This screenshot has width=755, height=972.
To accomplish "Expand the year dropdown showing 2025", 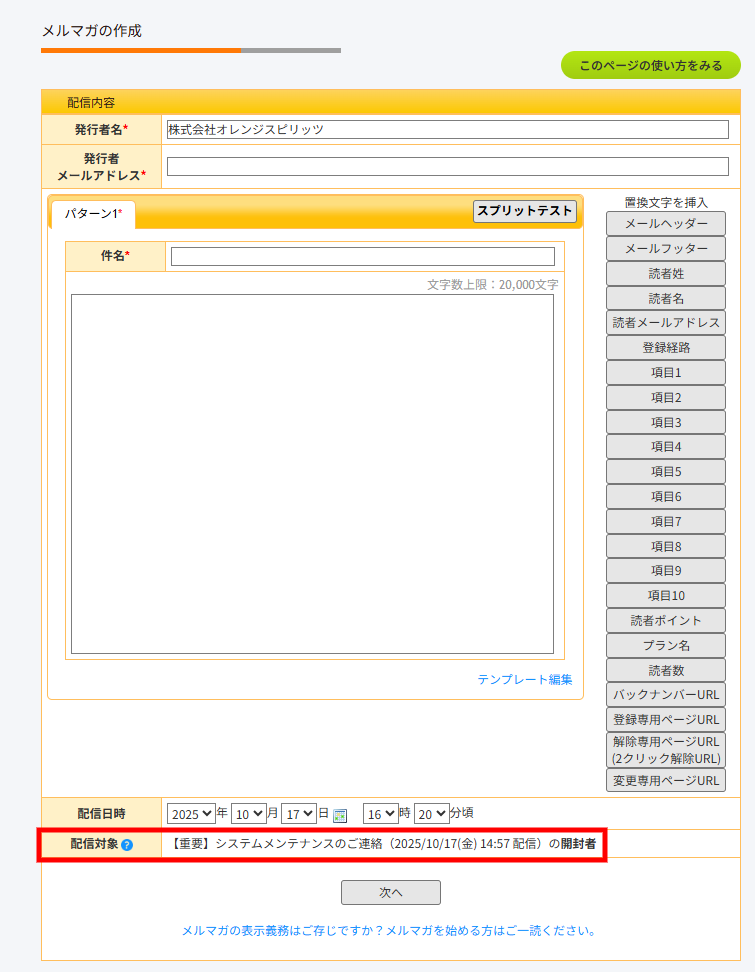I will pos(190,814).
